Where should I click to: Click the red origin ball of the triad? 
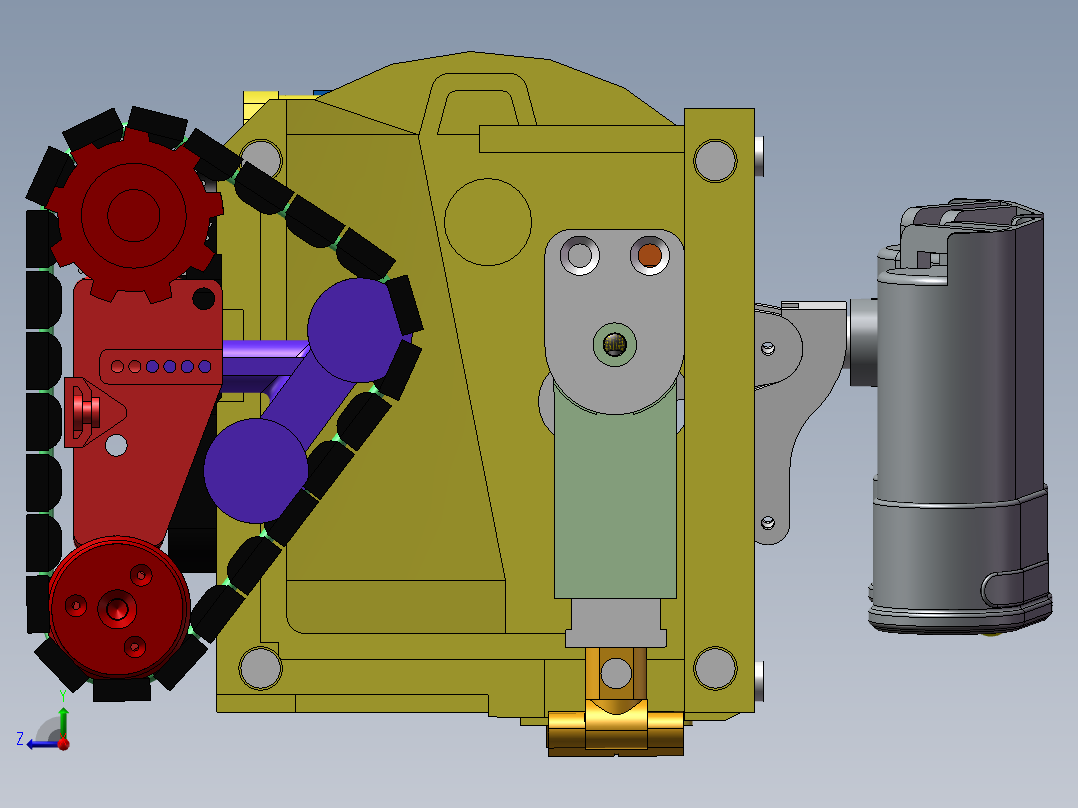(64, 743)
